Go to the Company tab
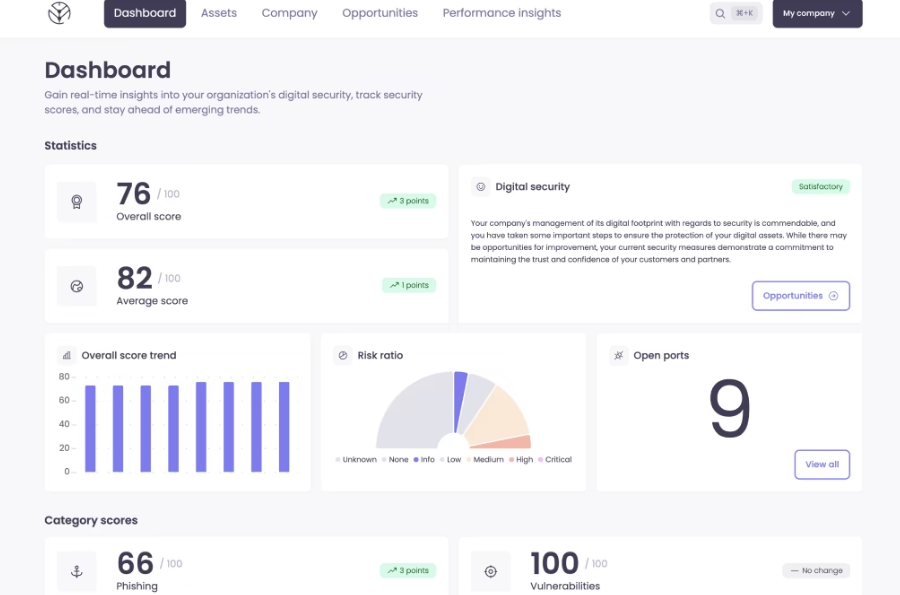 [289, 13]
